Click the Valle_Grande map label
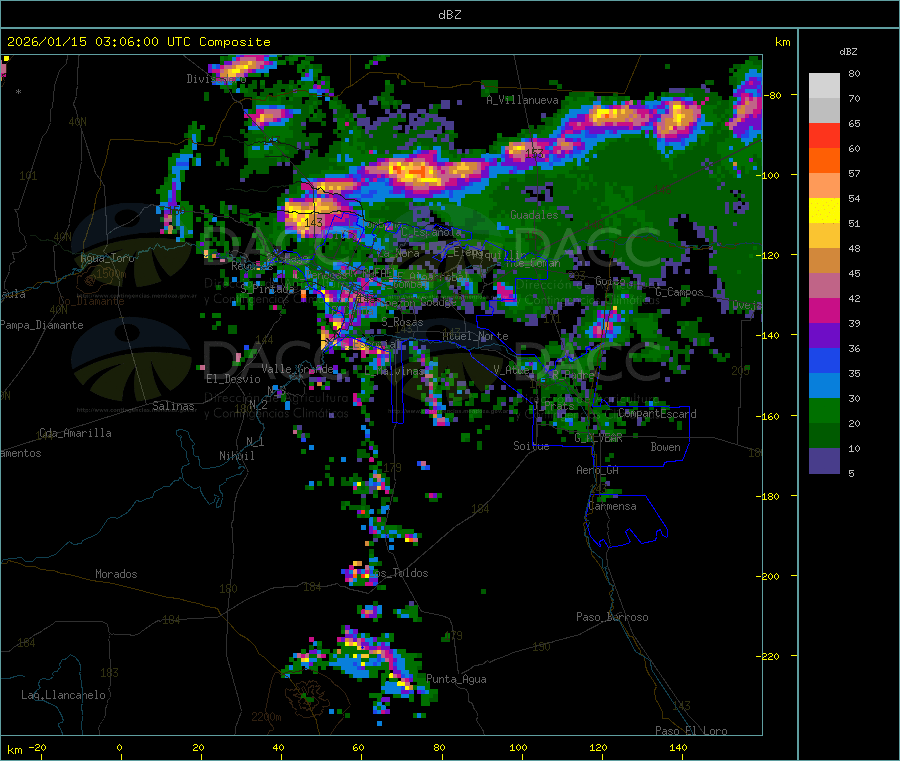The height and width of the screenshot is (761, 900). pos(298,369)
